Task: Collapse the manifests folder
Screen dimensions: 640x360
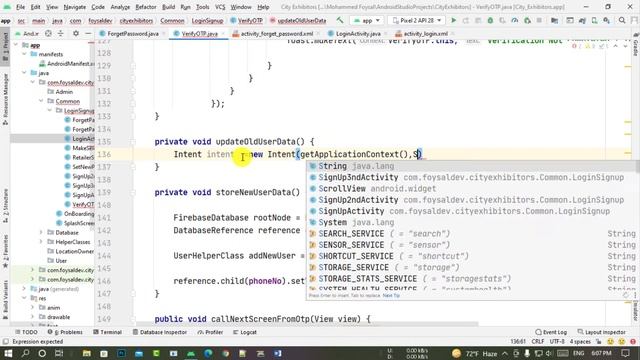Action: click(x=24, y=54)
